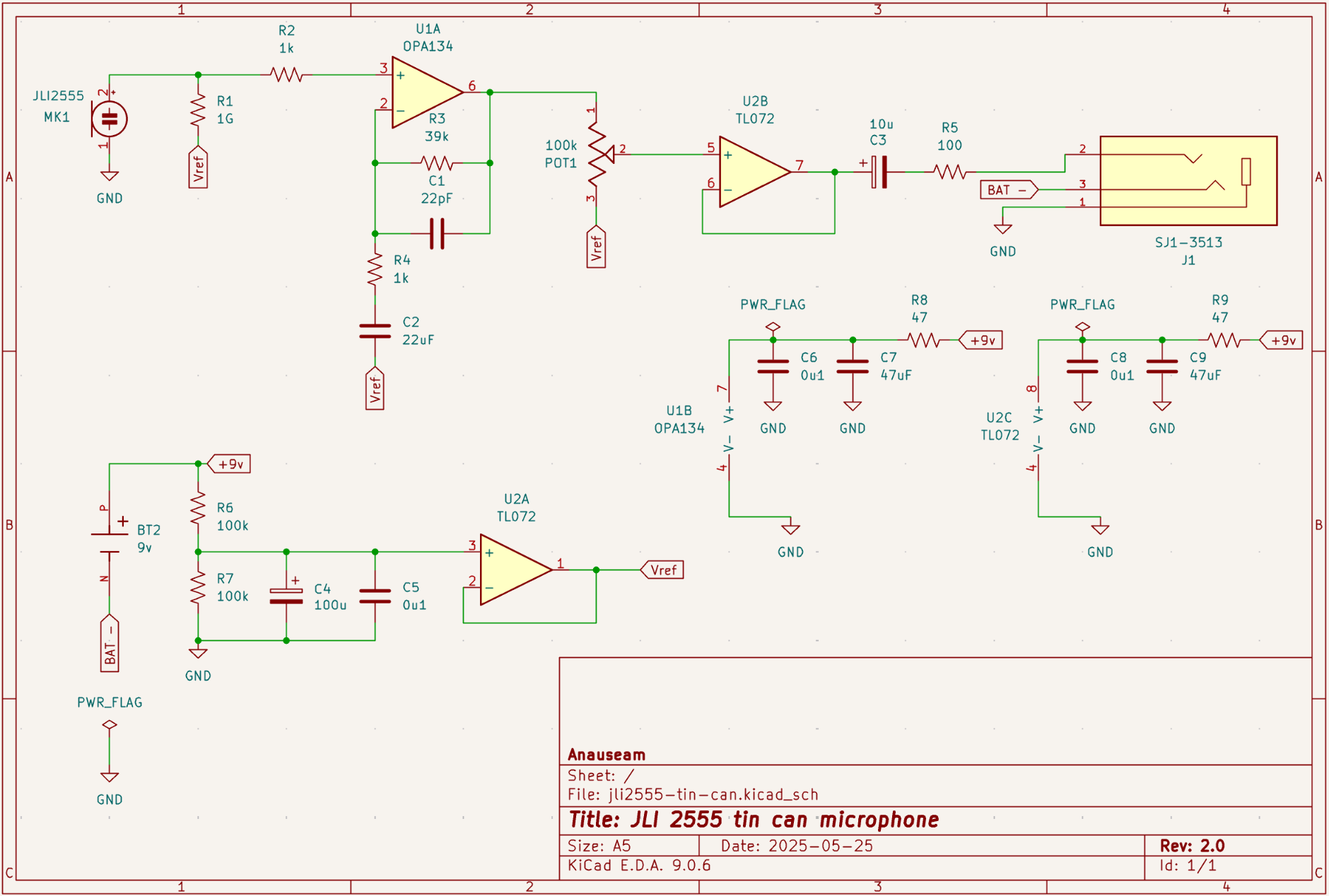Screen dimensions: 1329x896
Task: Select capacitor C2 22uF symbol
Action: (x=375, y=331)
